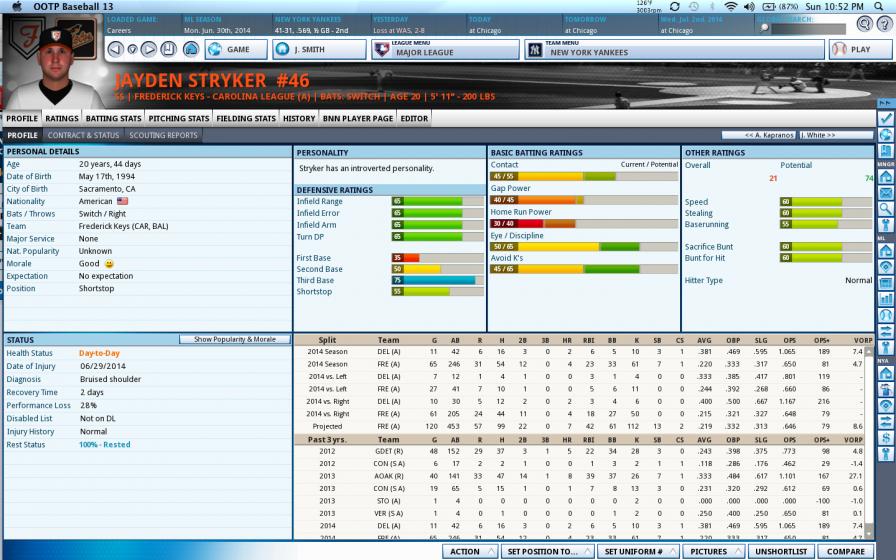This screenshot has height=560, width=896.
Task: Click the Wi-Fi status icon in menu bar
Action: [x=731, y=6]
